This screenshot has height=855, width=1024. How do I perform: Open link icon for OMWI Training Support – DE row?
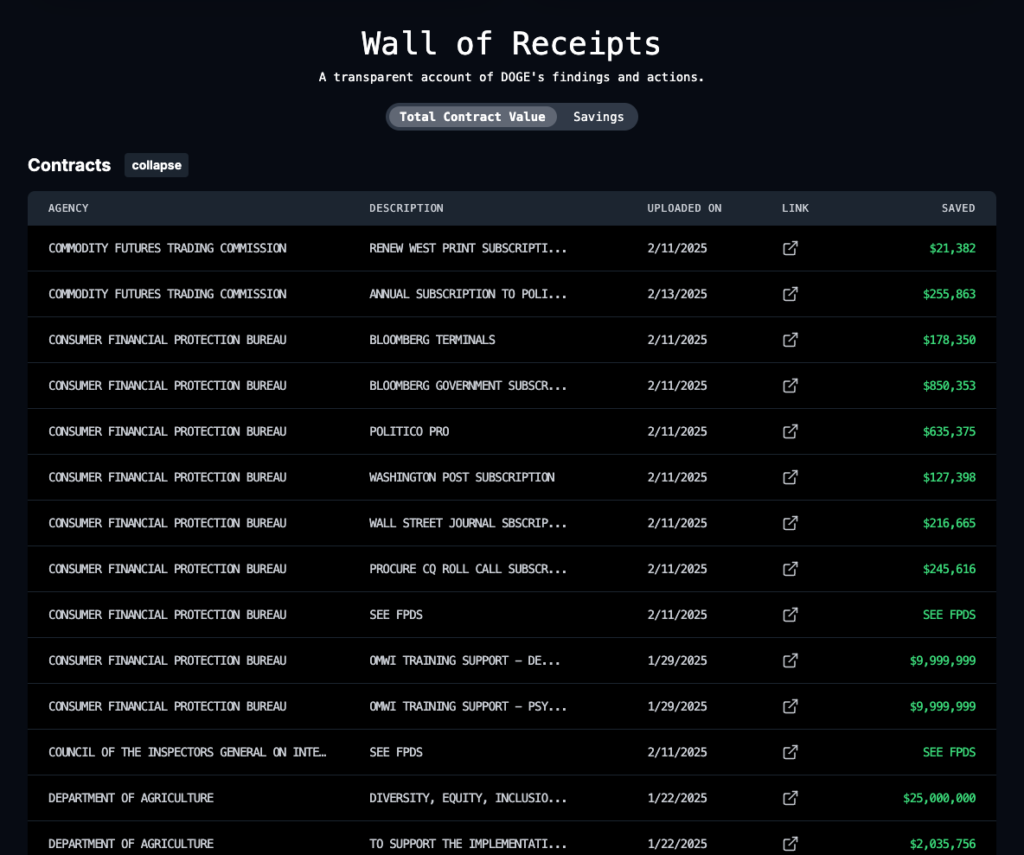(x=790, y=660)
